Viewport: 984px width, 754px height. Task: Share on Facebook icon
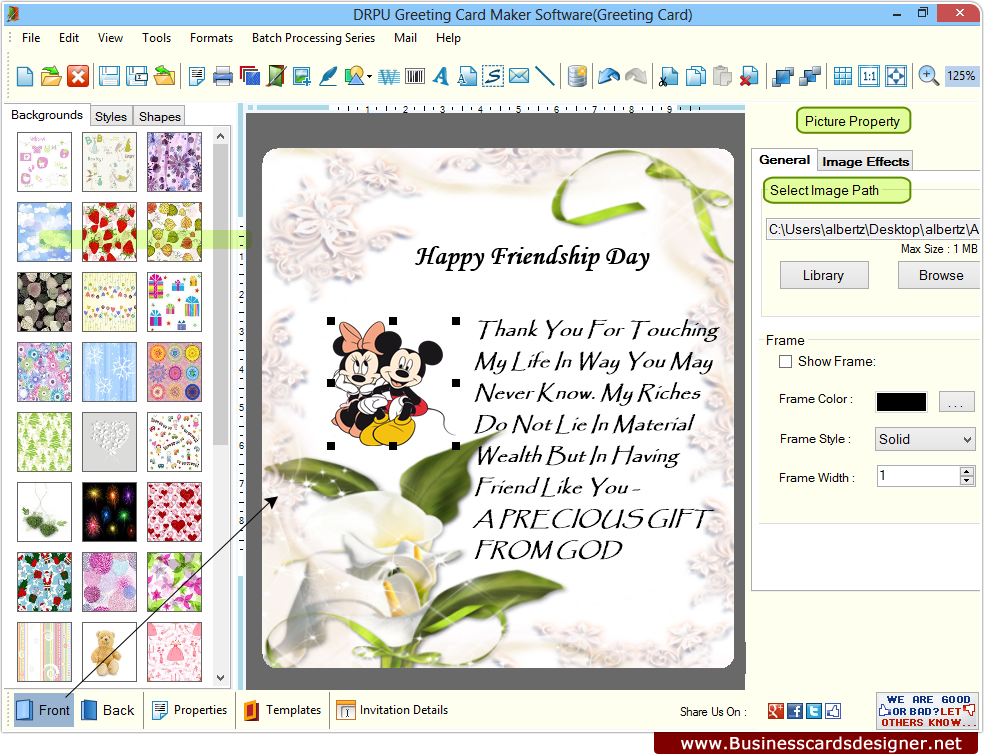pyautogui.click(x=794, y=711)
